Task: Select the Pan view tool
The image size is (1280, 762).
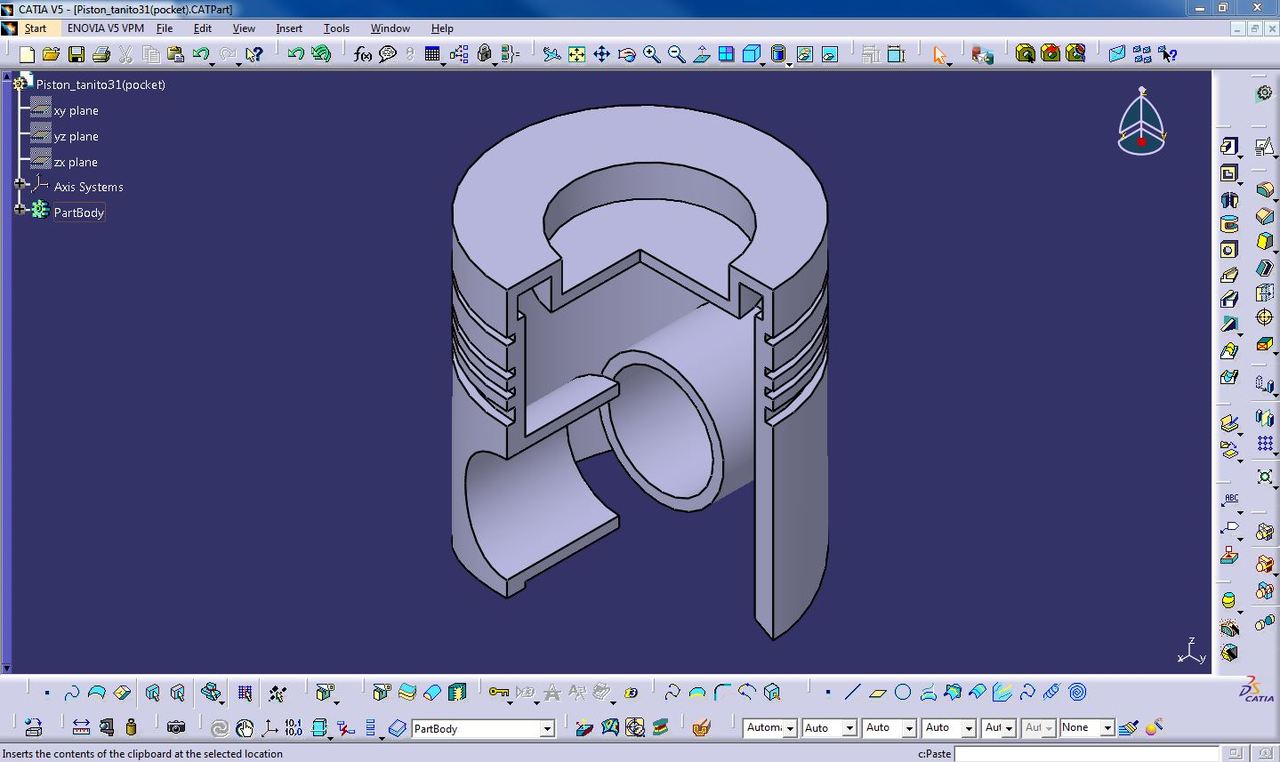Action: [602, 54]
